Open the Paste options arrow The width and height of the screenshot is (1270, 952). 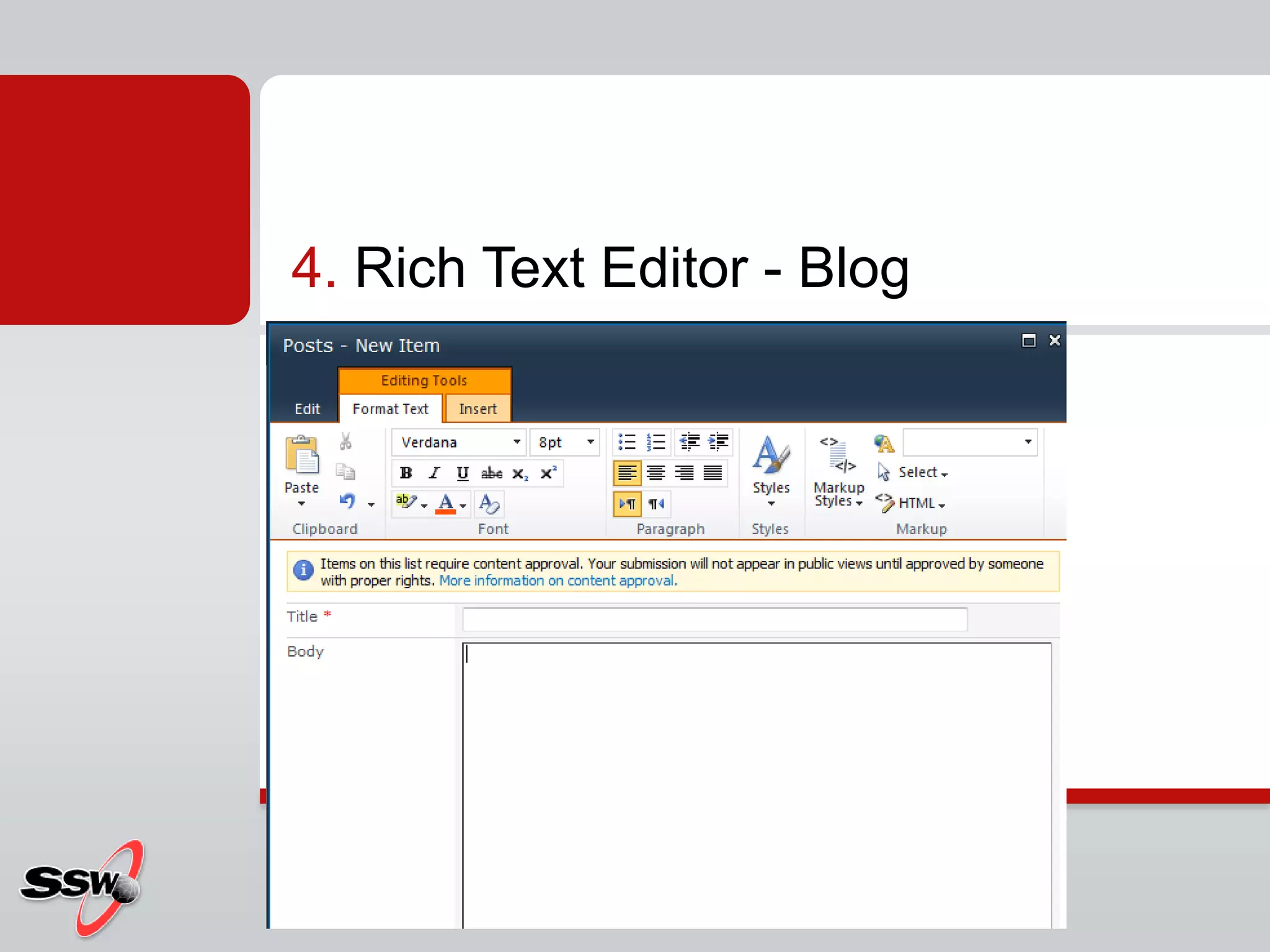(x=301, y=504)
